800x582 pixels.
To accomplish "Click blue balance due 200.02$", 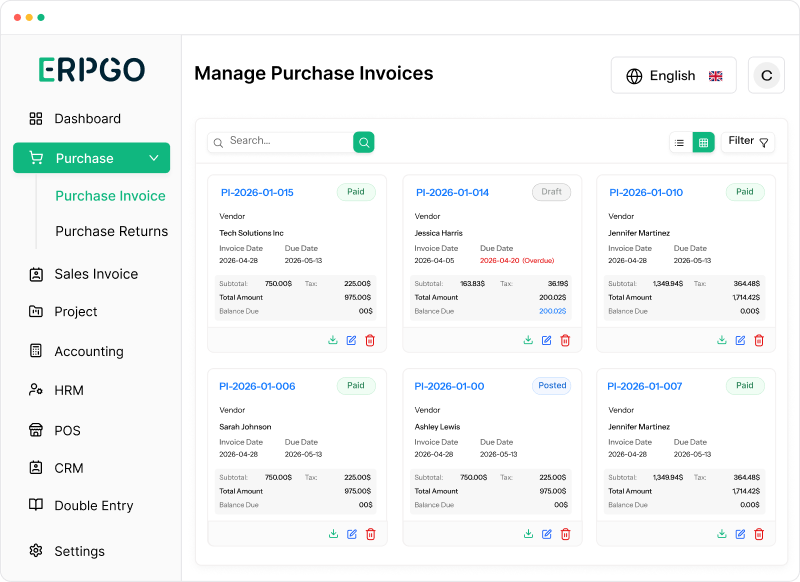I will pyautogui.click(x=553, y=311).
